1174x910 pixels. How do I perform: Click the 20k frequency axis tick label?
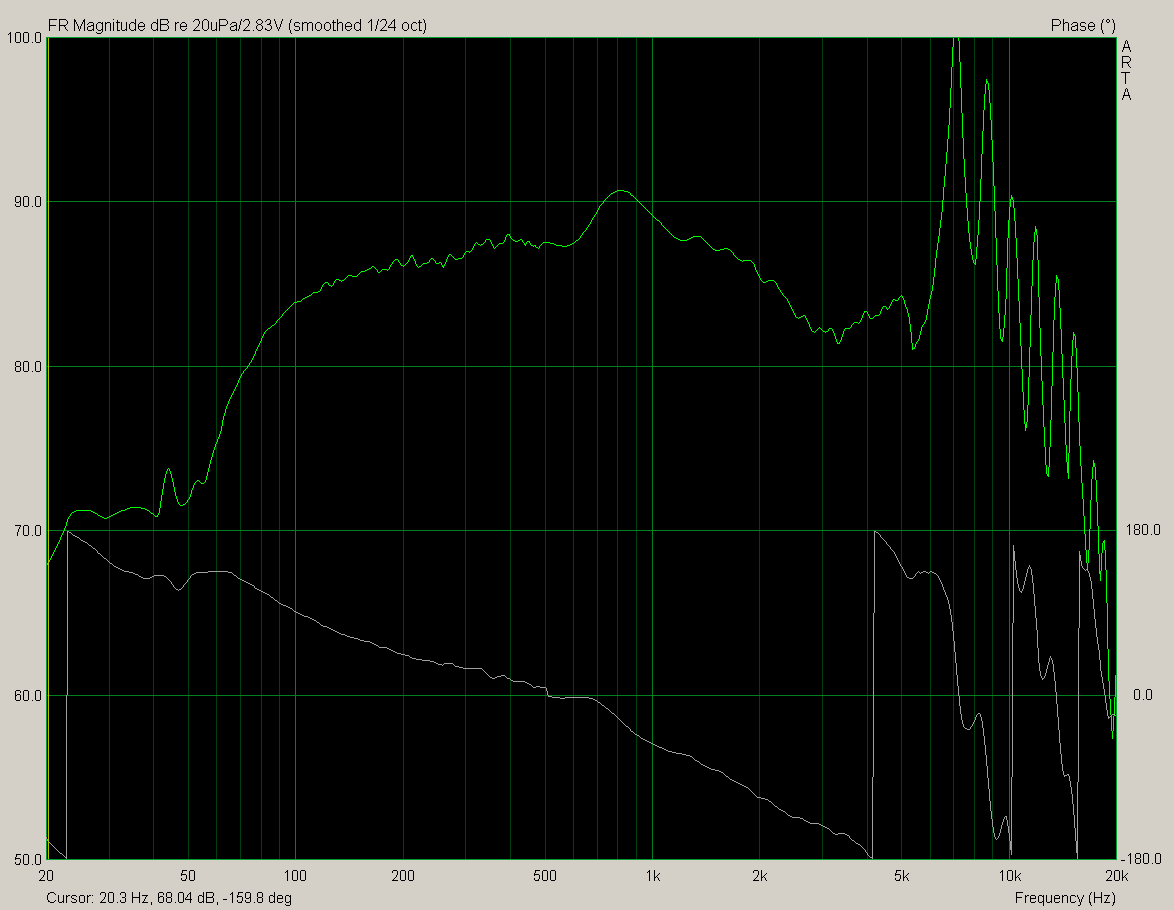(x=1116, y=876)
